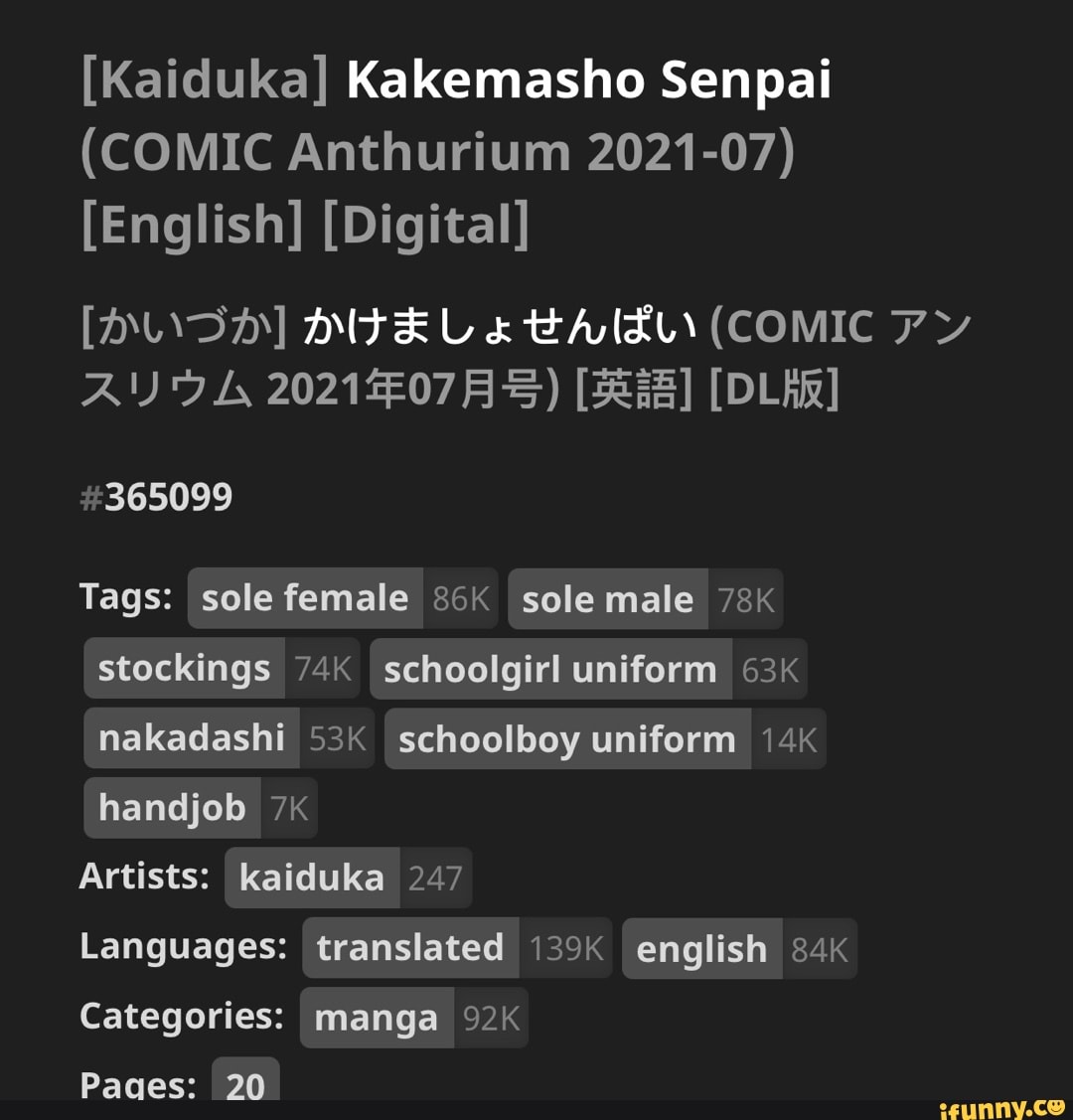The image size is (1073, 1120).
Task: Click the tag count '86K' beside sole female
Action: click(x=461, y=597)
